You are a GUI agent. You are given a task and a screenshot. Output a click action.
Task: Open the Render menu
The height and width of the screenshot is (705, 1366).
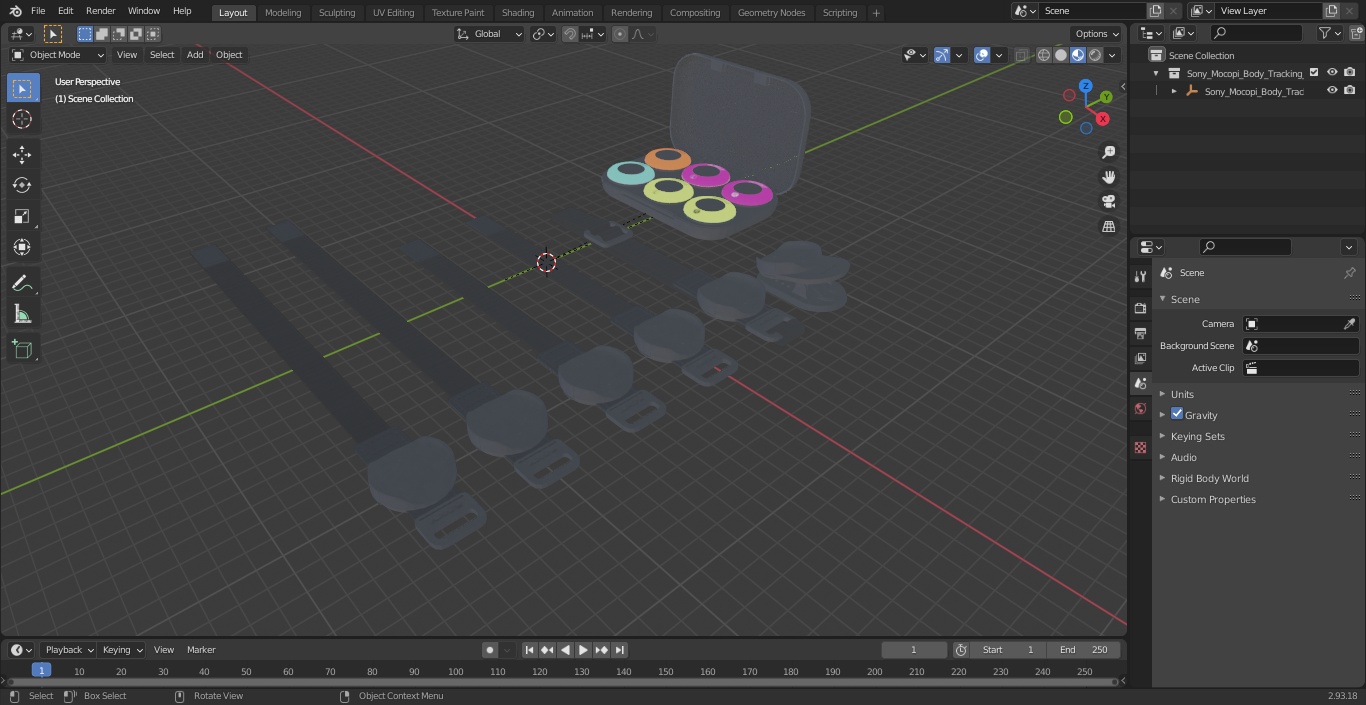click(100, 11)
